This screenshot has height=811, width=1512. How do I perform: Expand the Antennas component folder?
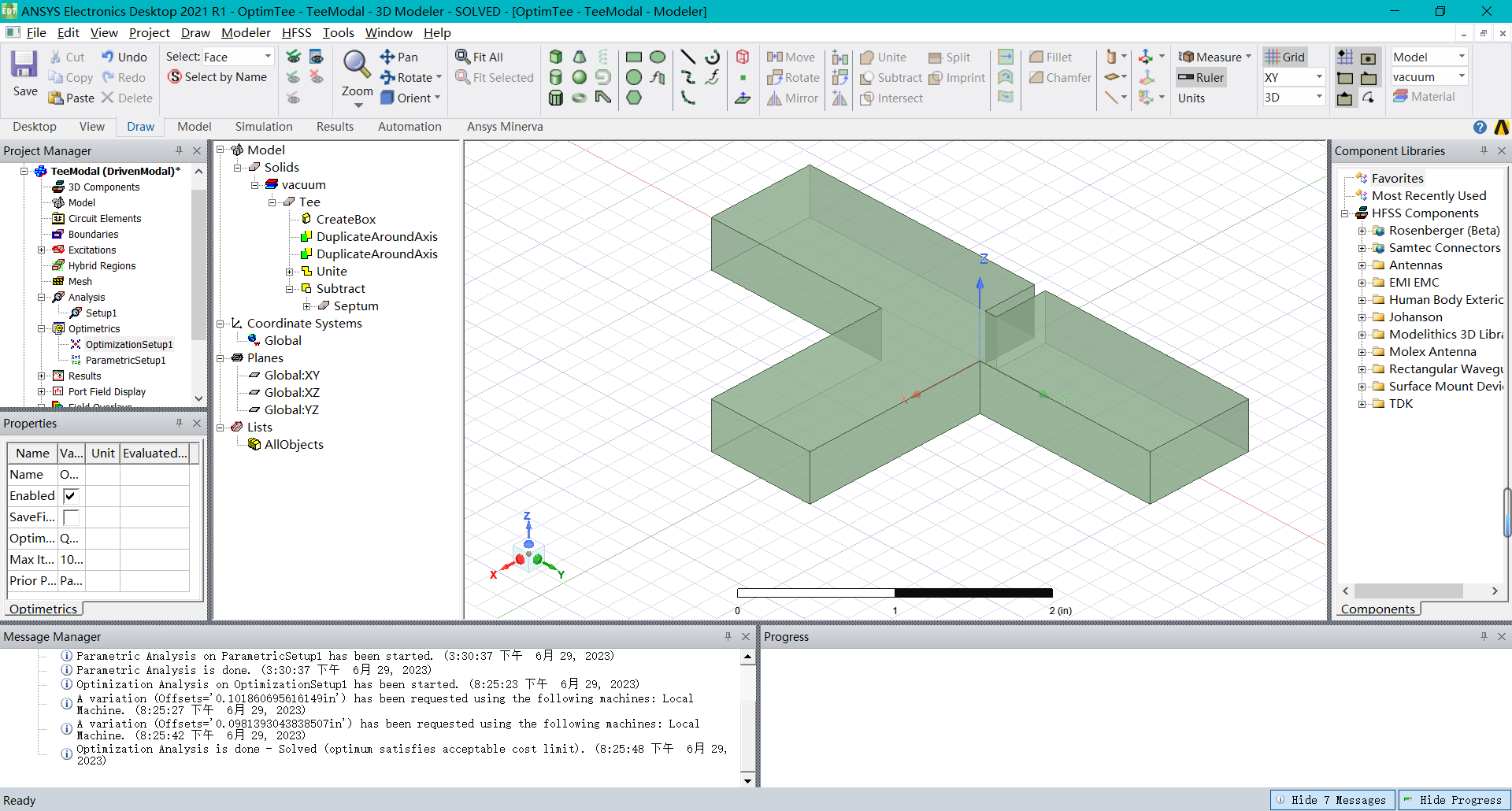(1362, 265)
